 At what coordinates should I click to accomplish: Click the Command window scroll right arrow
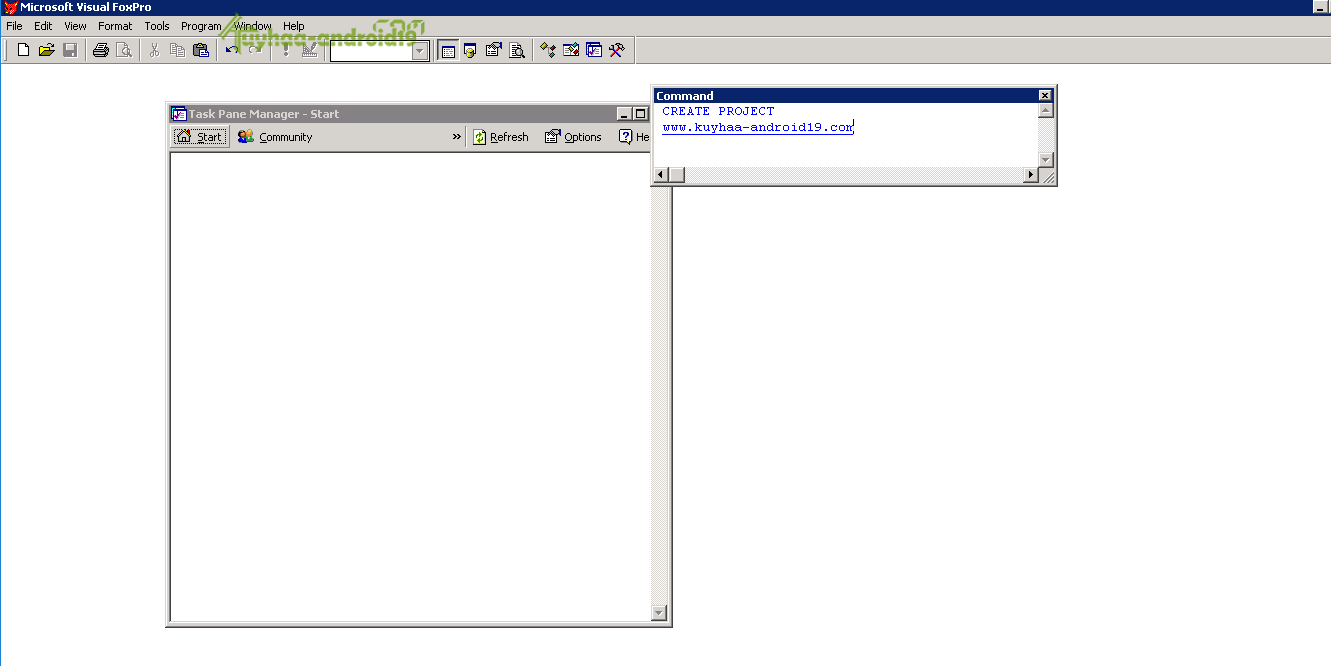[1031, 175]
